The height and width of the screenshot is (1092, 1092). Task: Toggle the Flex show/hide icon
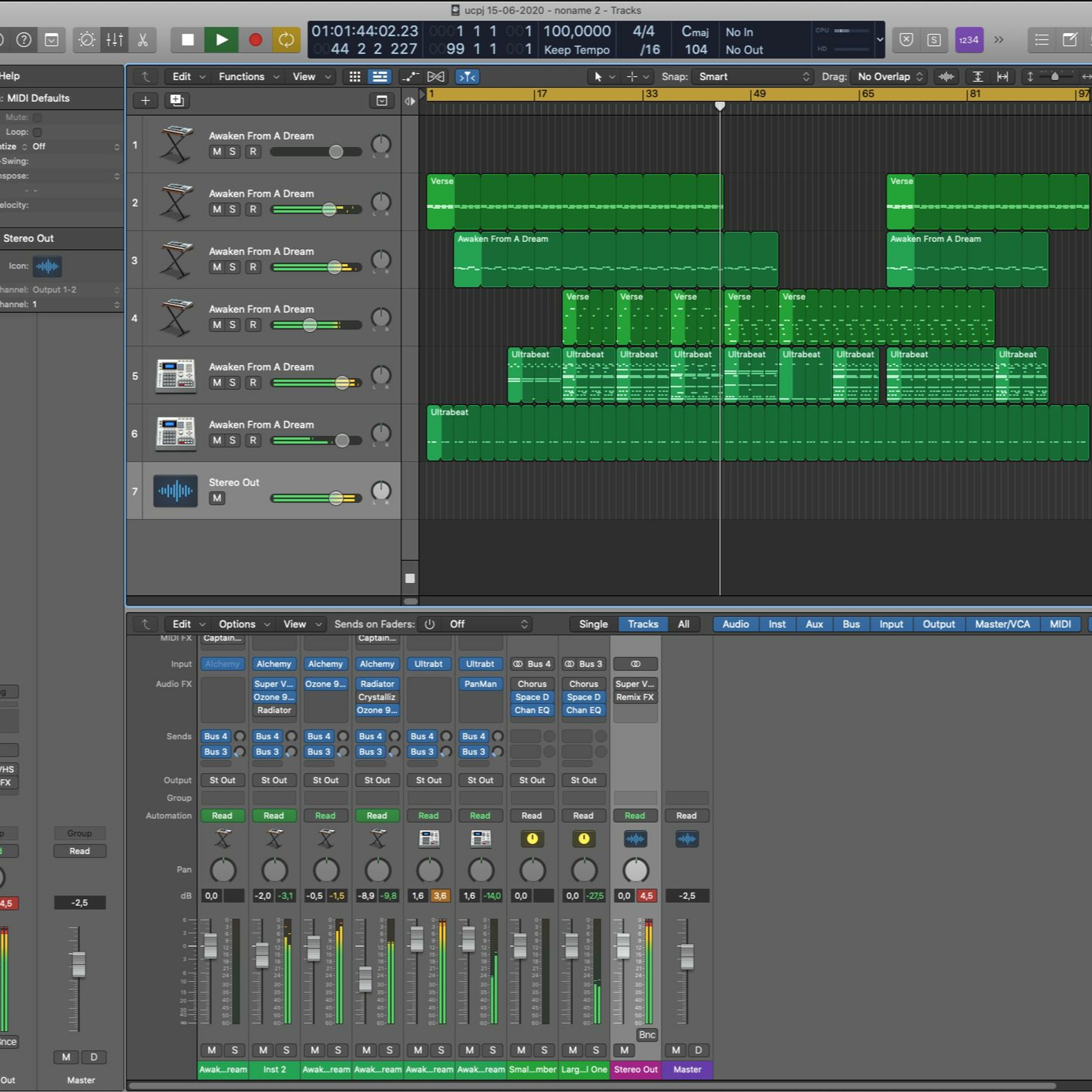tap(436, 76)
